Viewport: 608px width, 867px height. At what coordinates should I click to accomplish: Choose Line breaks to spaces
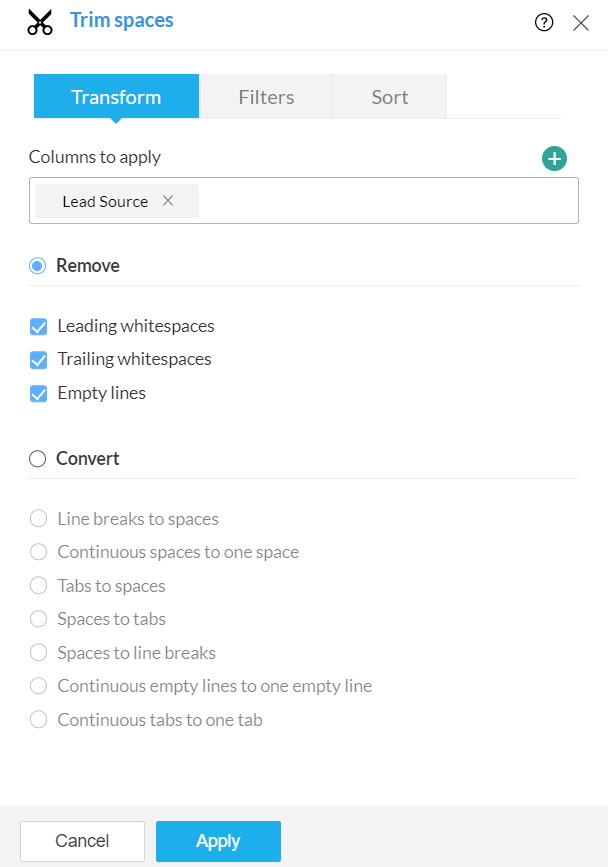[x=39, y=519]
